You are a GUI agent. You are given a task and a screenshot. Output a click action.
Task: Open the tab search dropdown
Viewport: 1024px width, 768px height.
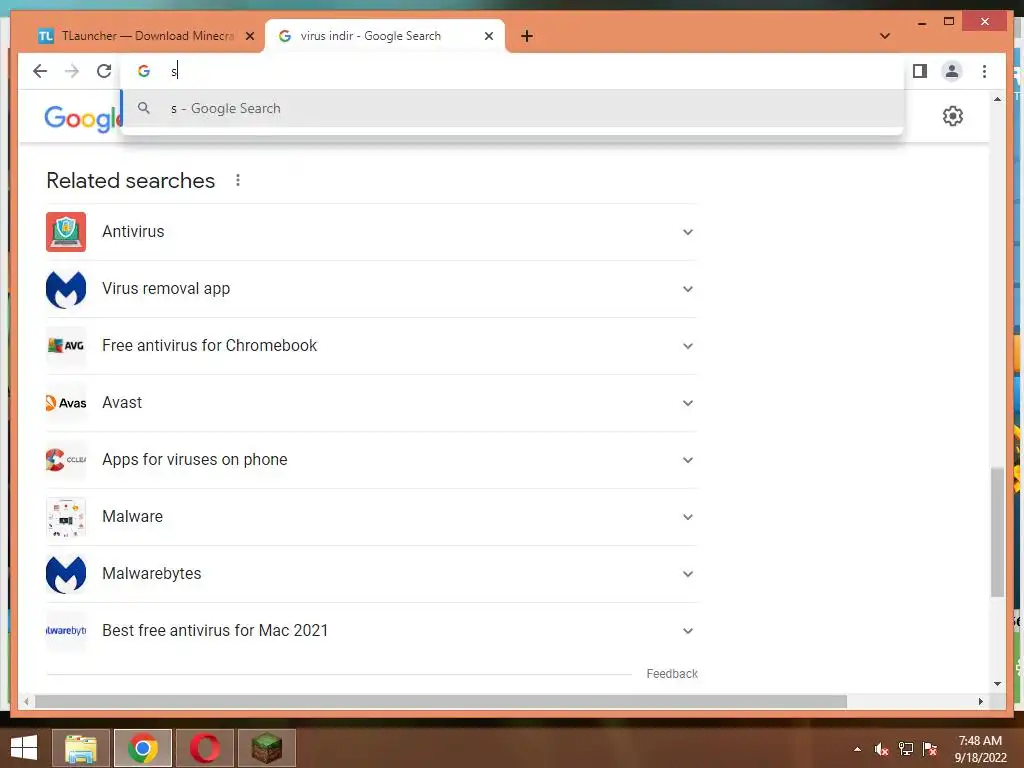click(885, 36)
